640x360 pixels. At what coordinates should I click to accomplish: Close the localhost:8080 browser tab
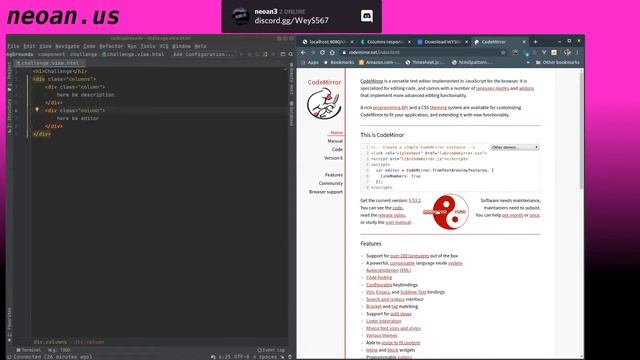[352, 42]
